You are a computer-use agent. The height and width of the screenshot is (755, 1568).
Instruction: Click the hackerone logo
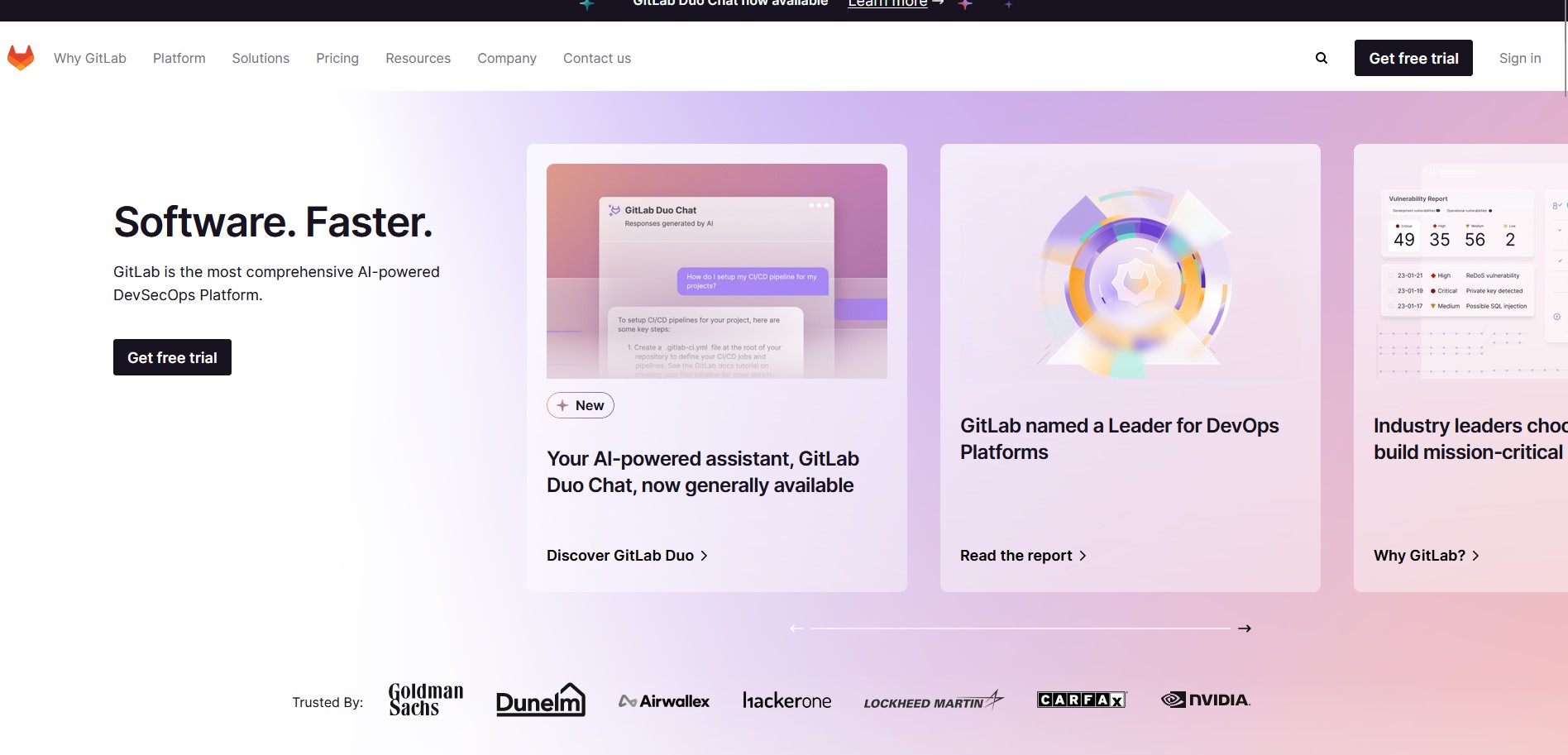786,700
